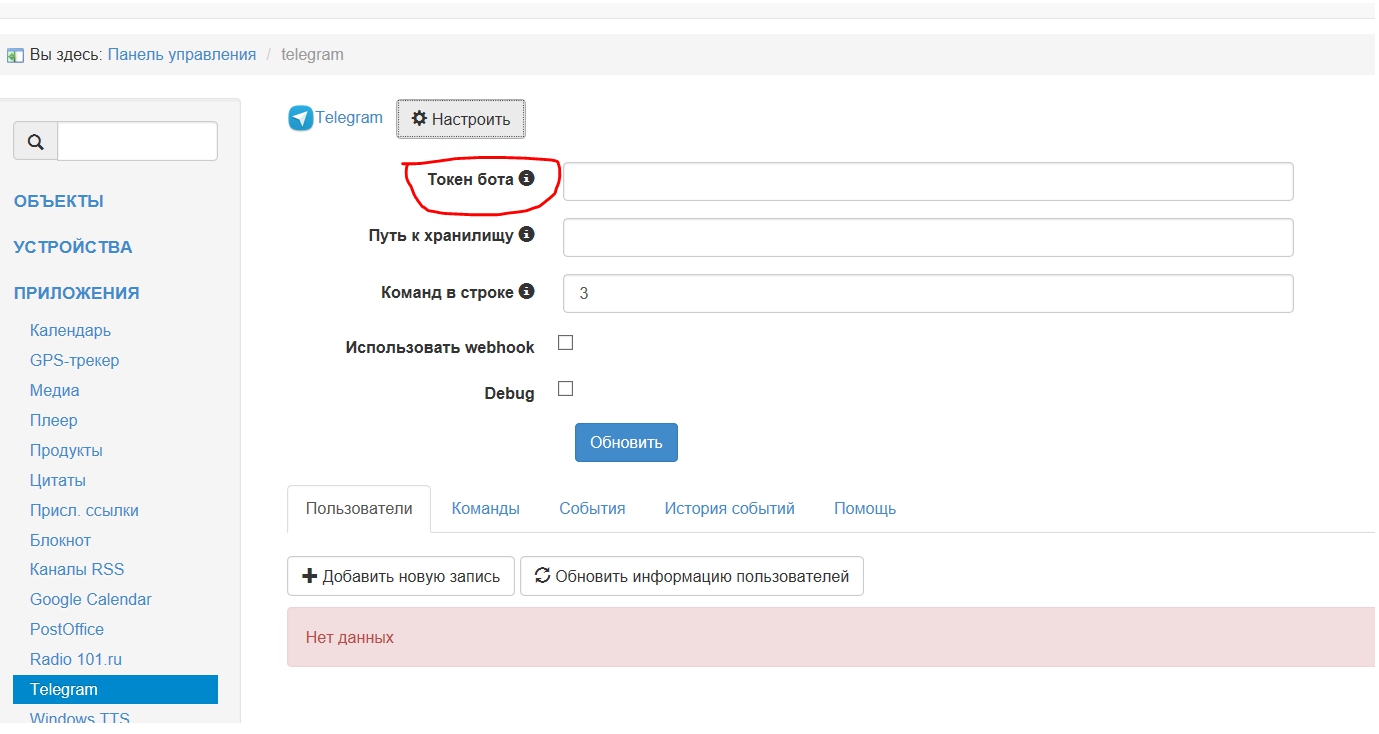This screenshot has height=734, width=1379.
Task: Open the Настроить settings button
Action: coord(461,119)
